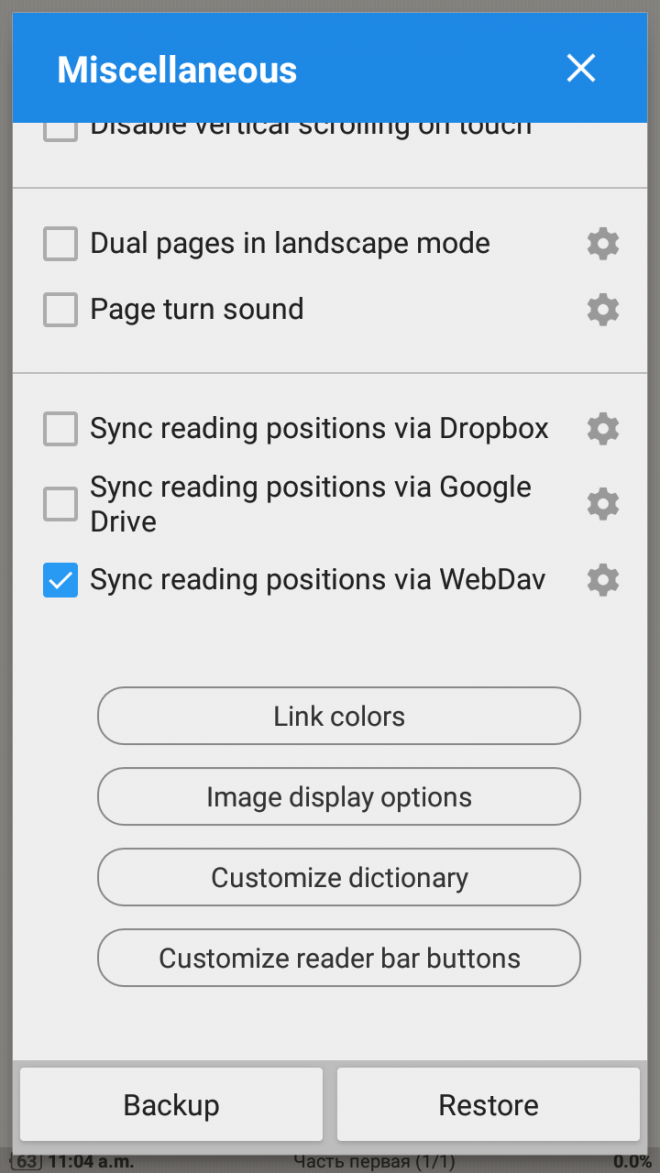Open settings for Dual pages in landscape mode
The width and height of the screenshot is (660, 1173).
603,243
